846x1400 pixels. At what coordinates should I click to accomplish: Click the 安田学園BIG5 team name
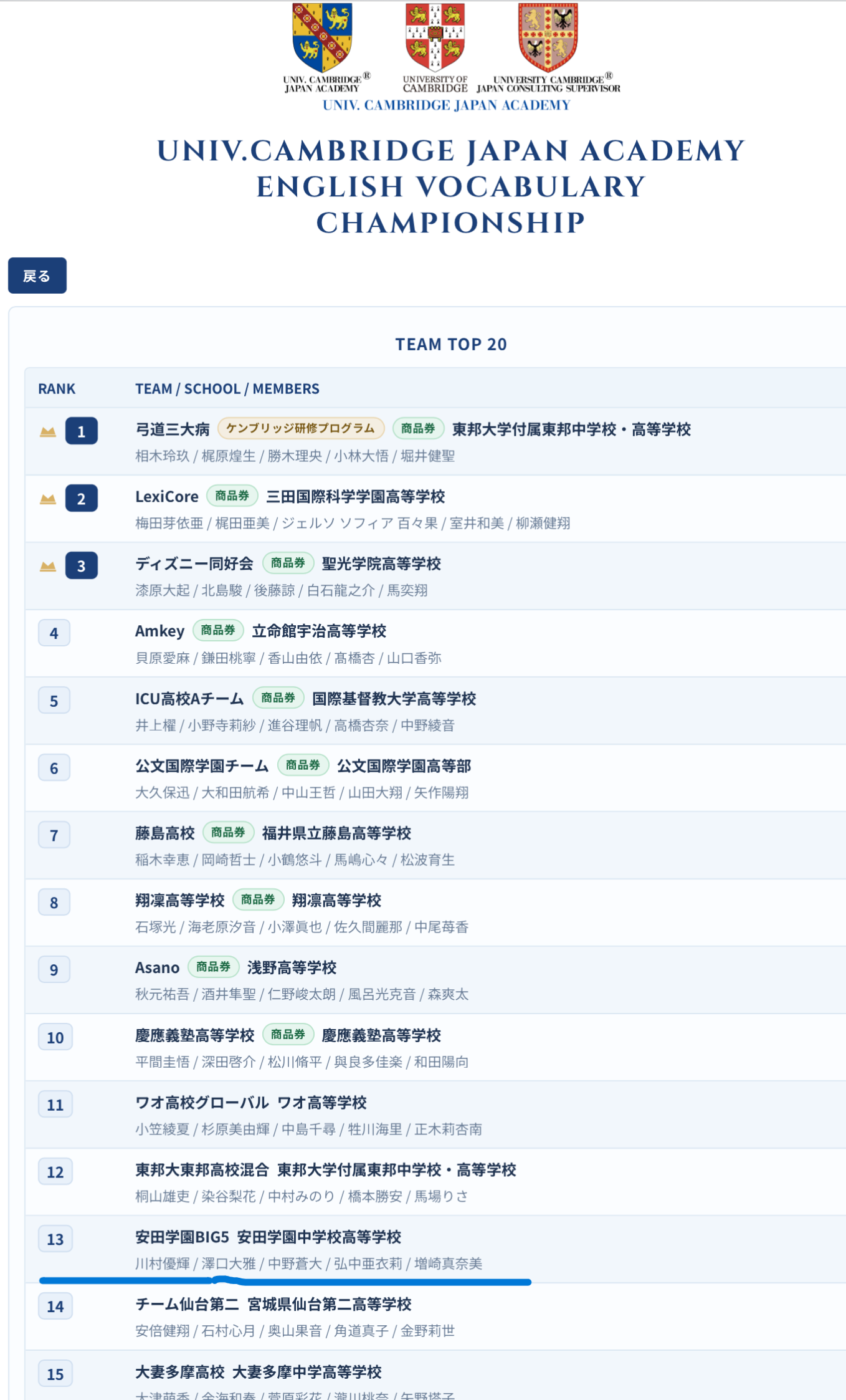coord(182,1237)
